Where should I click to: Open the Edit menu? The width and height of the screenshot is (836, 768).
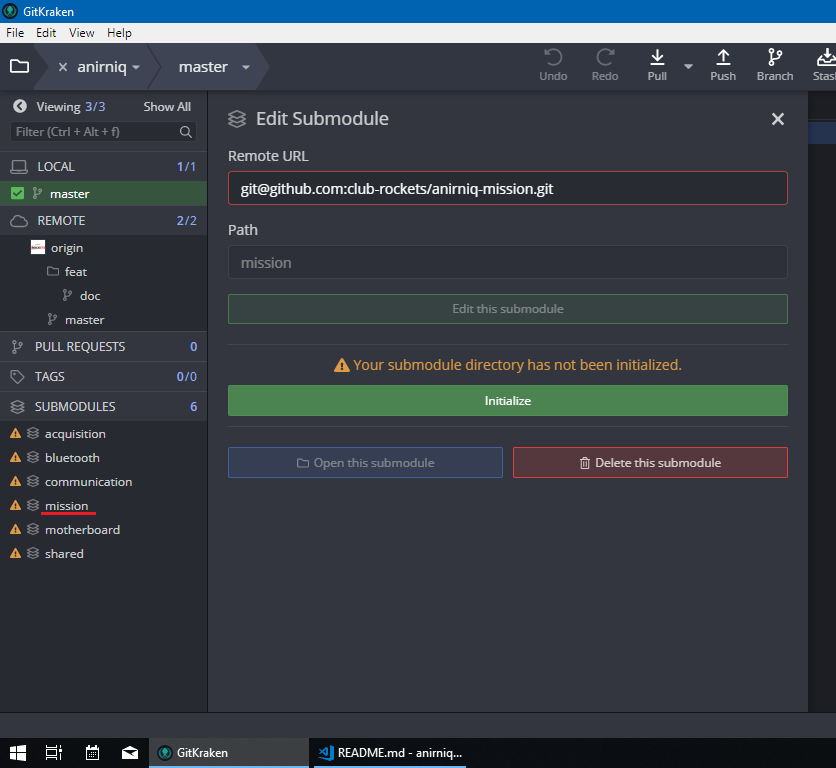(46, 33)
